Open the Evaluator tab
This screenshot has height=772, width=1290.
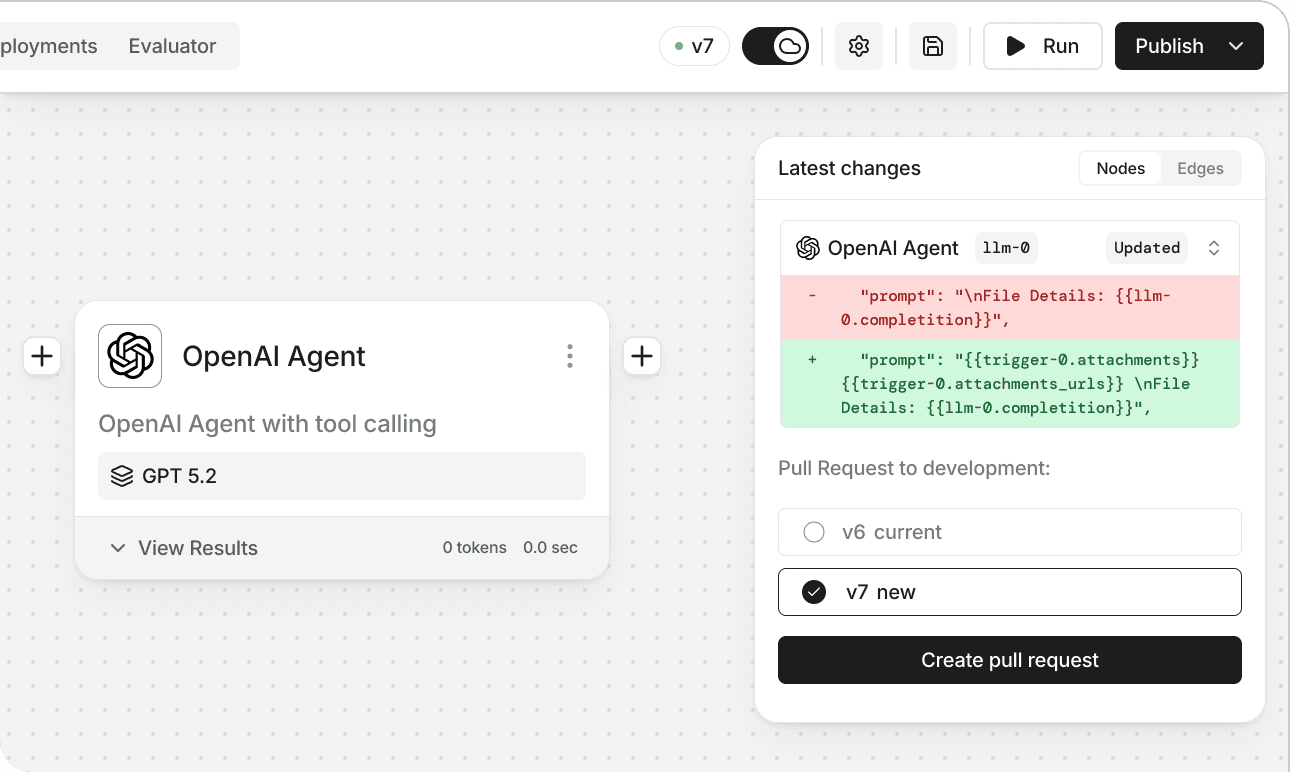point(172,46)
